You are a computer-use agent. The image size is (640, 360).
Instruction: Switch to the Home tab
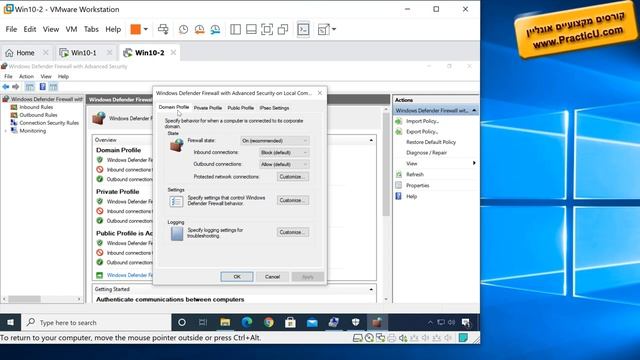(25, 53)
